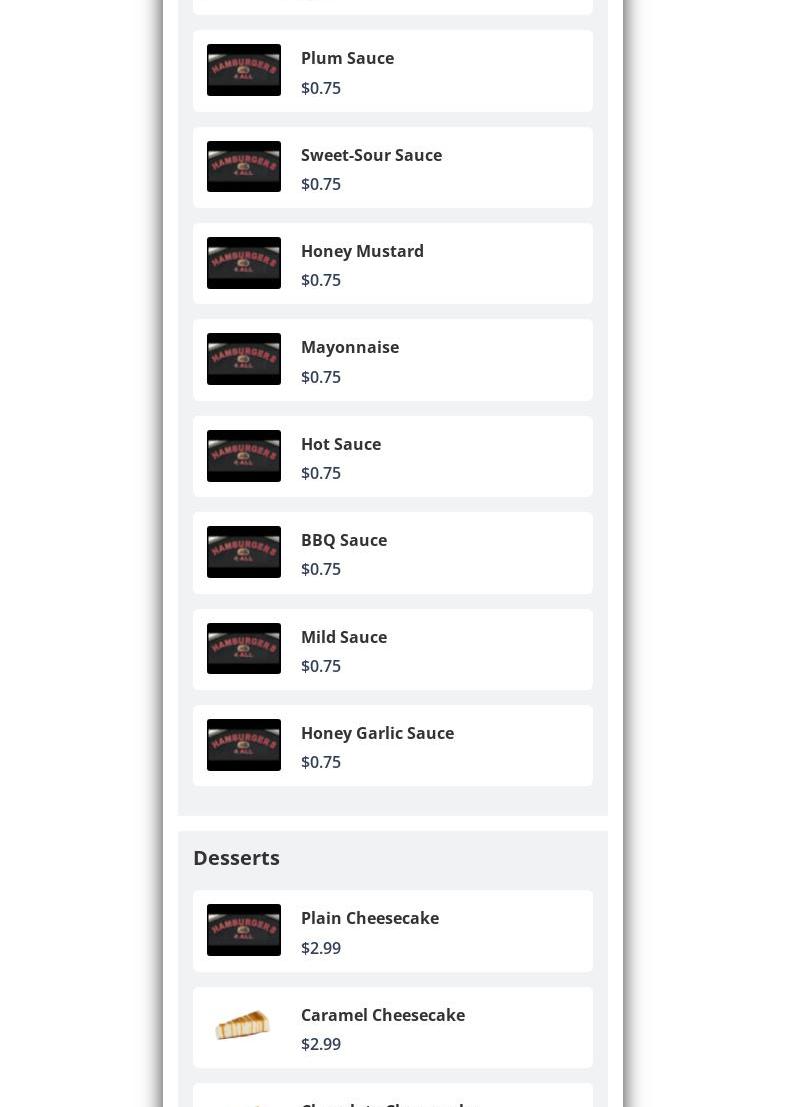Tap the Mild Sauce logo image

point(244,649)
